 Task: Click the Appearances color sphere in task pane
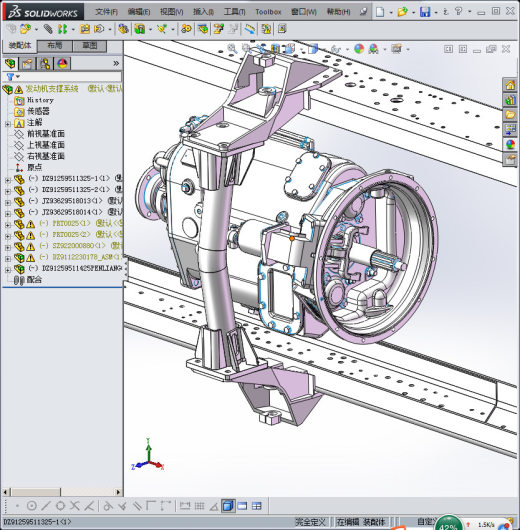point(510,144)
